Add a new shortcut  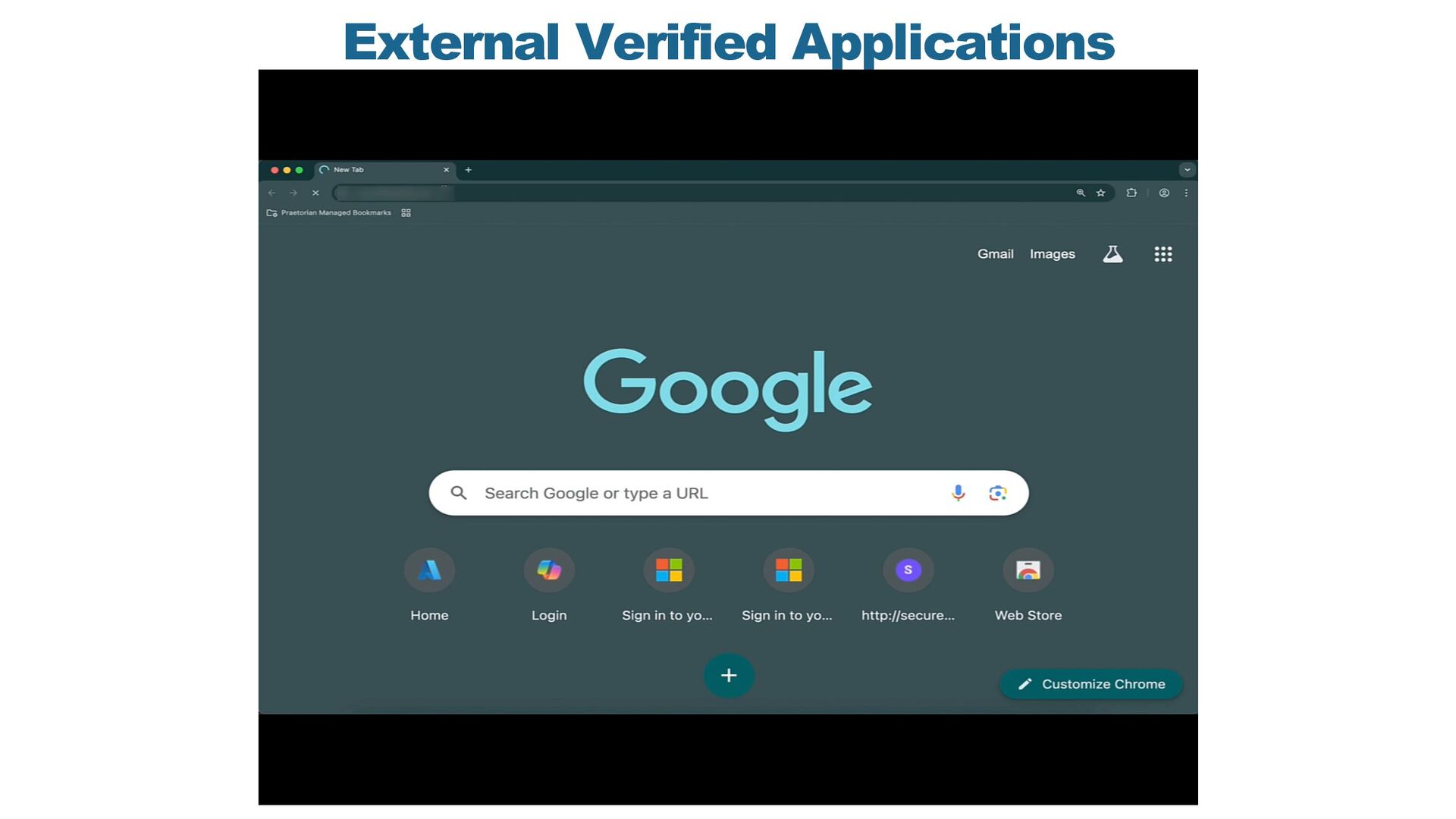[729, 675]
